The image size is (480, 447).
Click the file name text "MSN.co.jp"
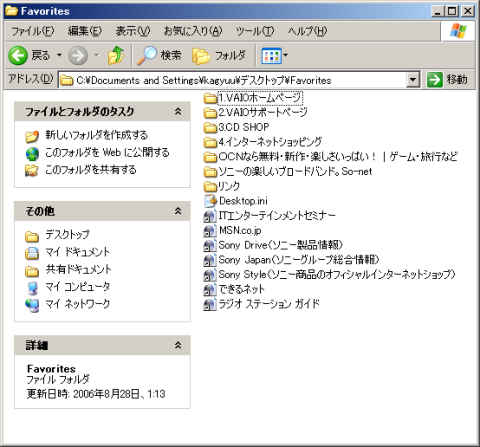(240, 230)
